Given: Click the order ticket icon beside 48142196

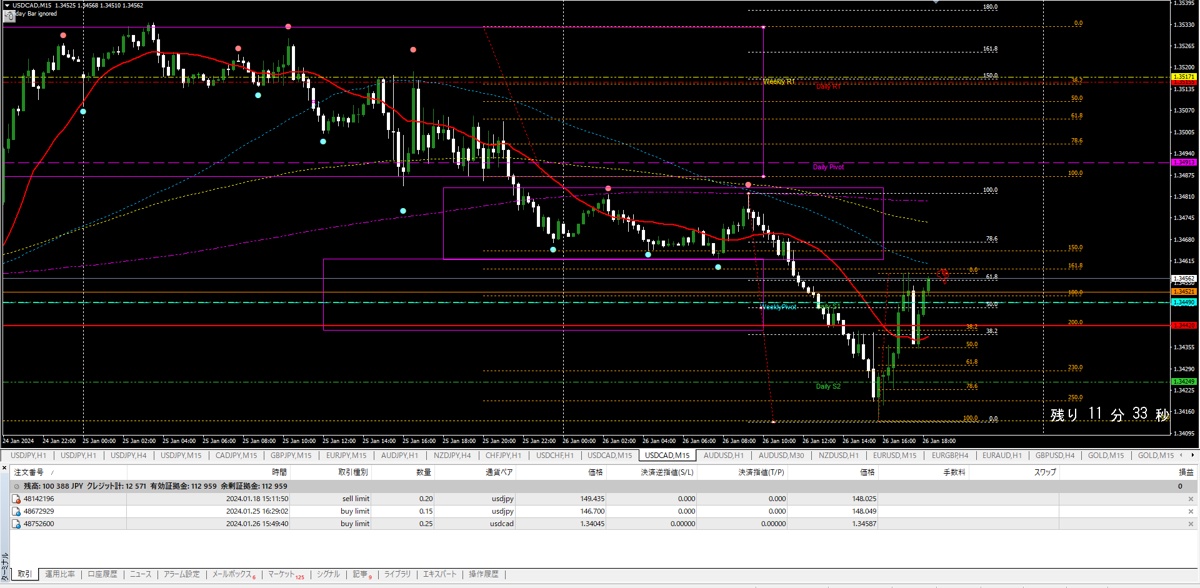Looking at the screenshot, I should (16, 499).
